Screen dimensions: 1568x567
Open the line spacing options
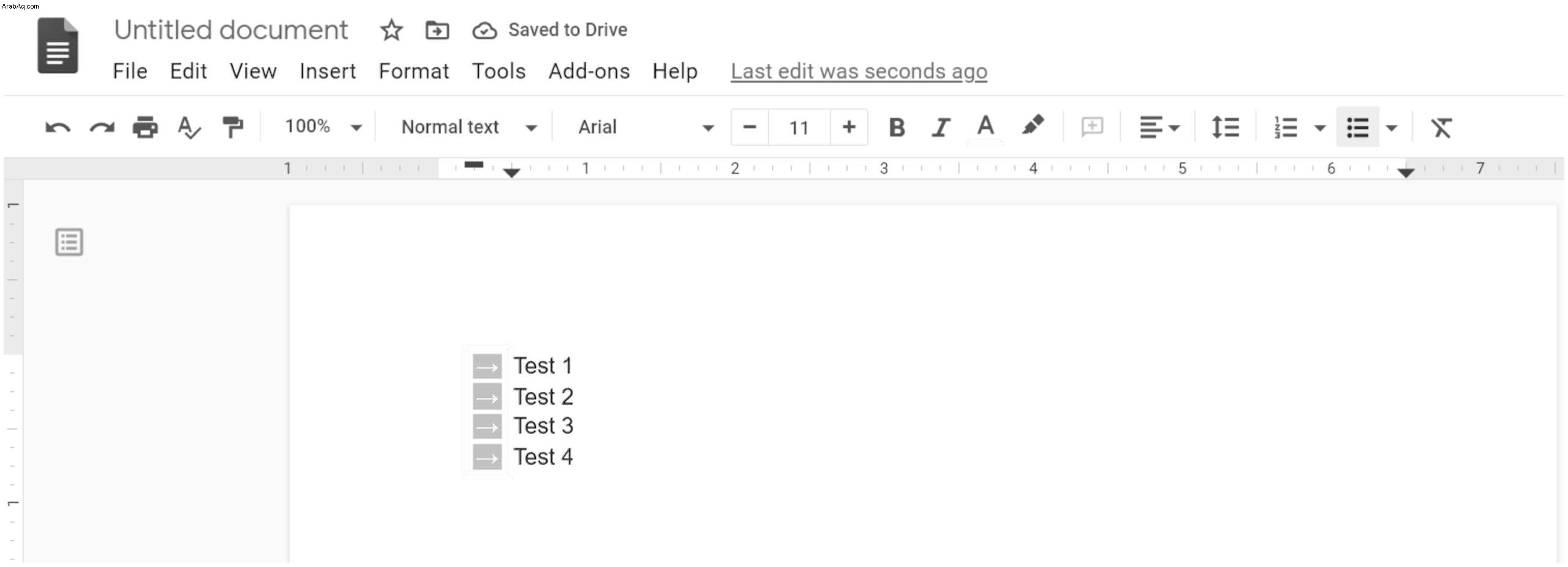coord(1225,127)
